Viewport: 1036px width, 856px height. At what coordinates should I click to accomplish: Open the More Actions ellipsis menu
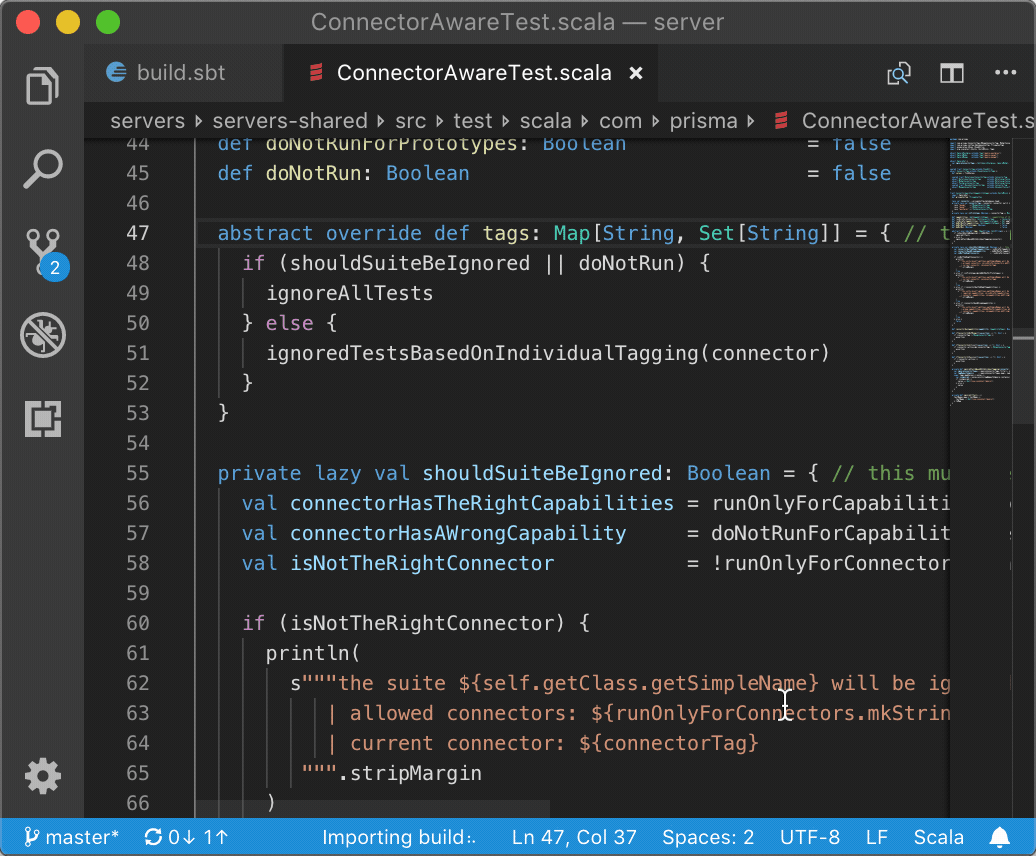pos(1005,73)
